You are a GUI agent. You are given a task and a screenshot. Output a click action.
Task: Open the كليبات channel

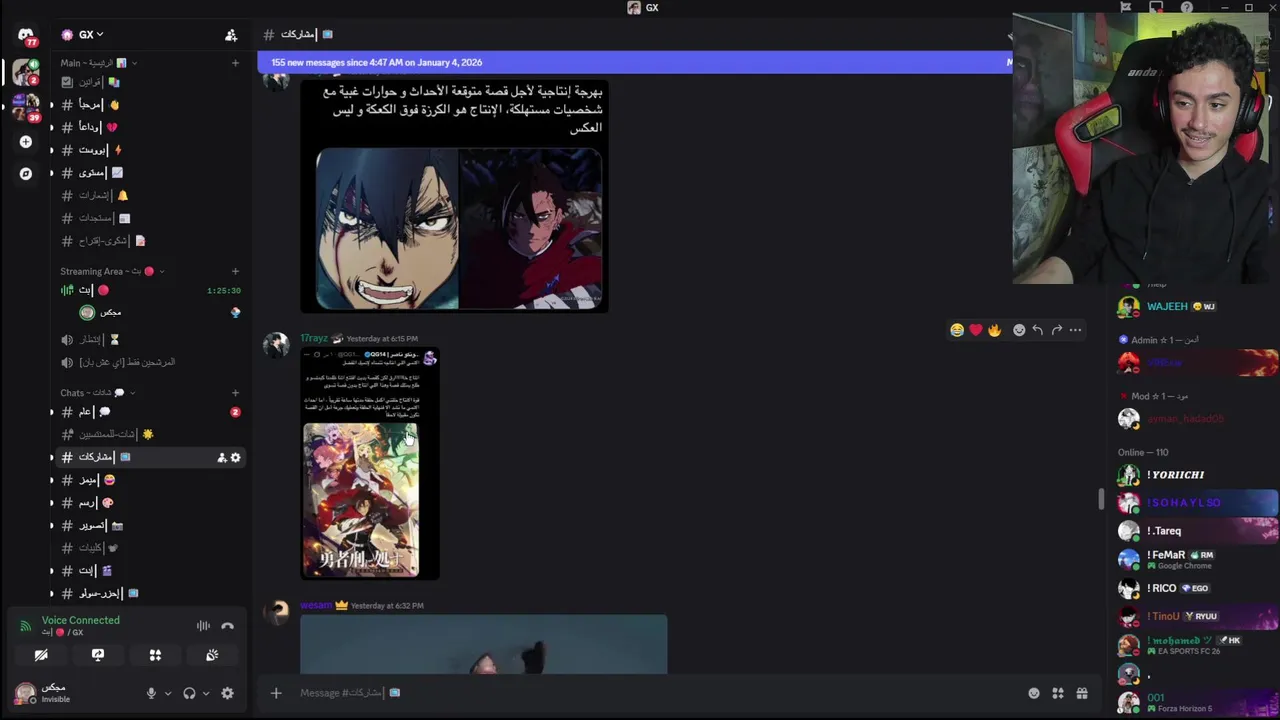tap(150, 548)
